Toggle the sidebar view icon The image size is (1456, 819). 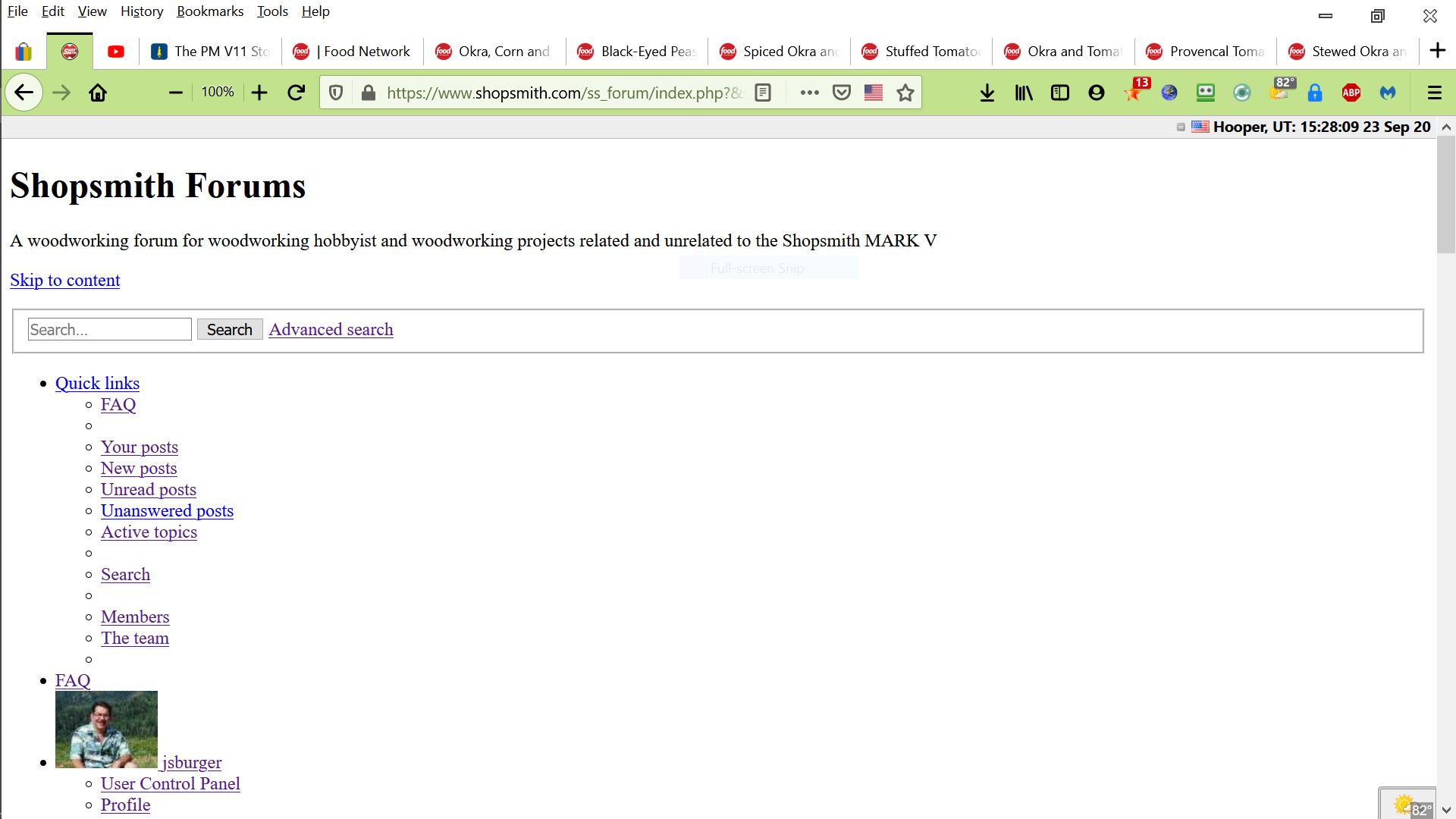[x=1060, y=93]
